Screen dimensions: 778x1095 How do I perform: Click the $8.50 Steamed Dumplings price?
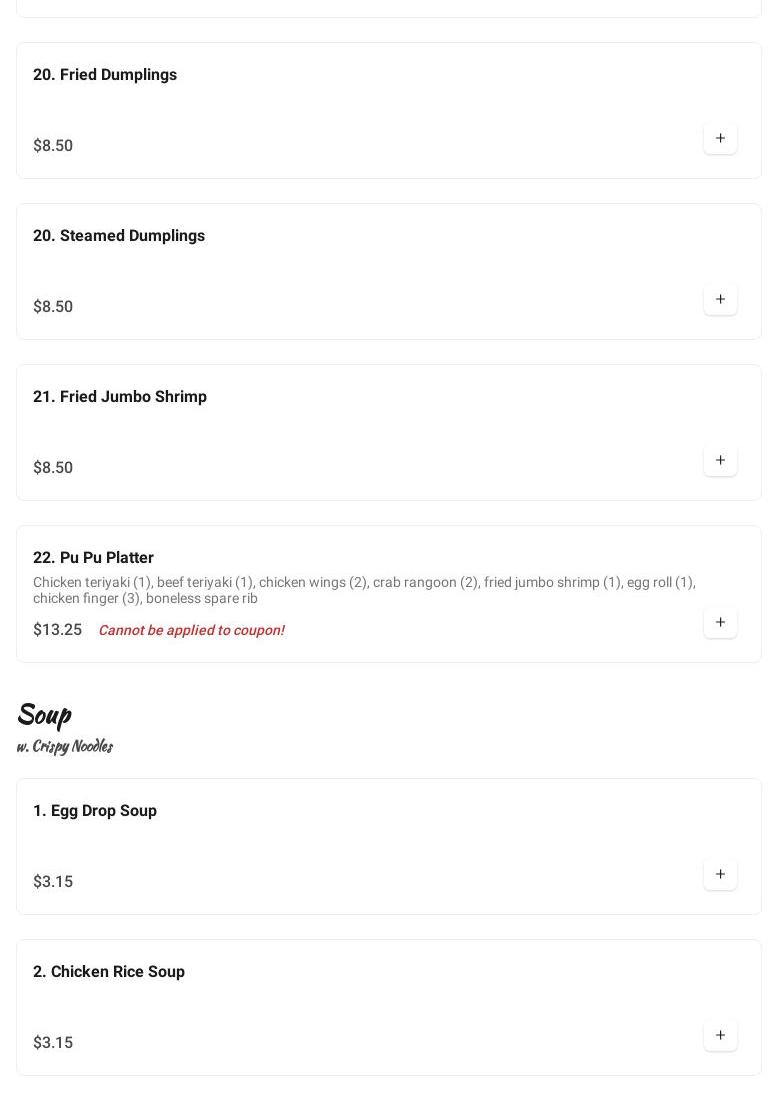coord(53,307)
